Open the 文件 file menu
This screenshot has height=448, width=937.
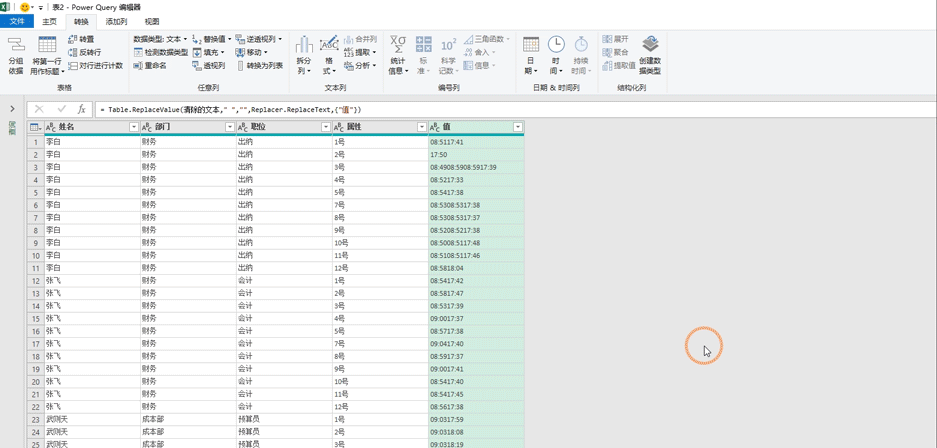[17, 22]
